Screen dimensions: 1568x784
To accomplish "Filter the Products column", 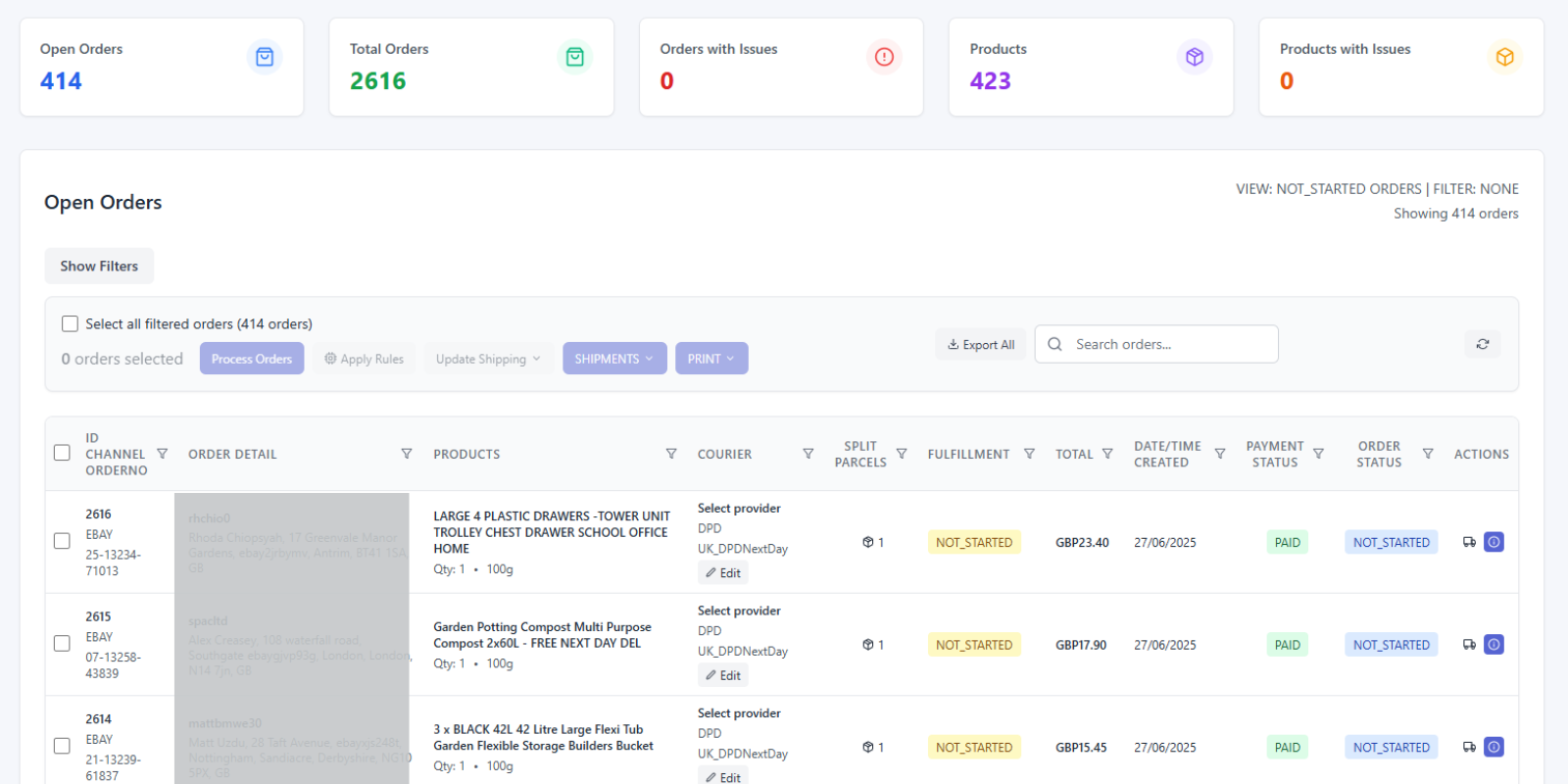I will tap(671, 454).
